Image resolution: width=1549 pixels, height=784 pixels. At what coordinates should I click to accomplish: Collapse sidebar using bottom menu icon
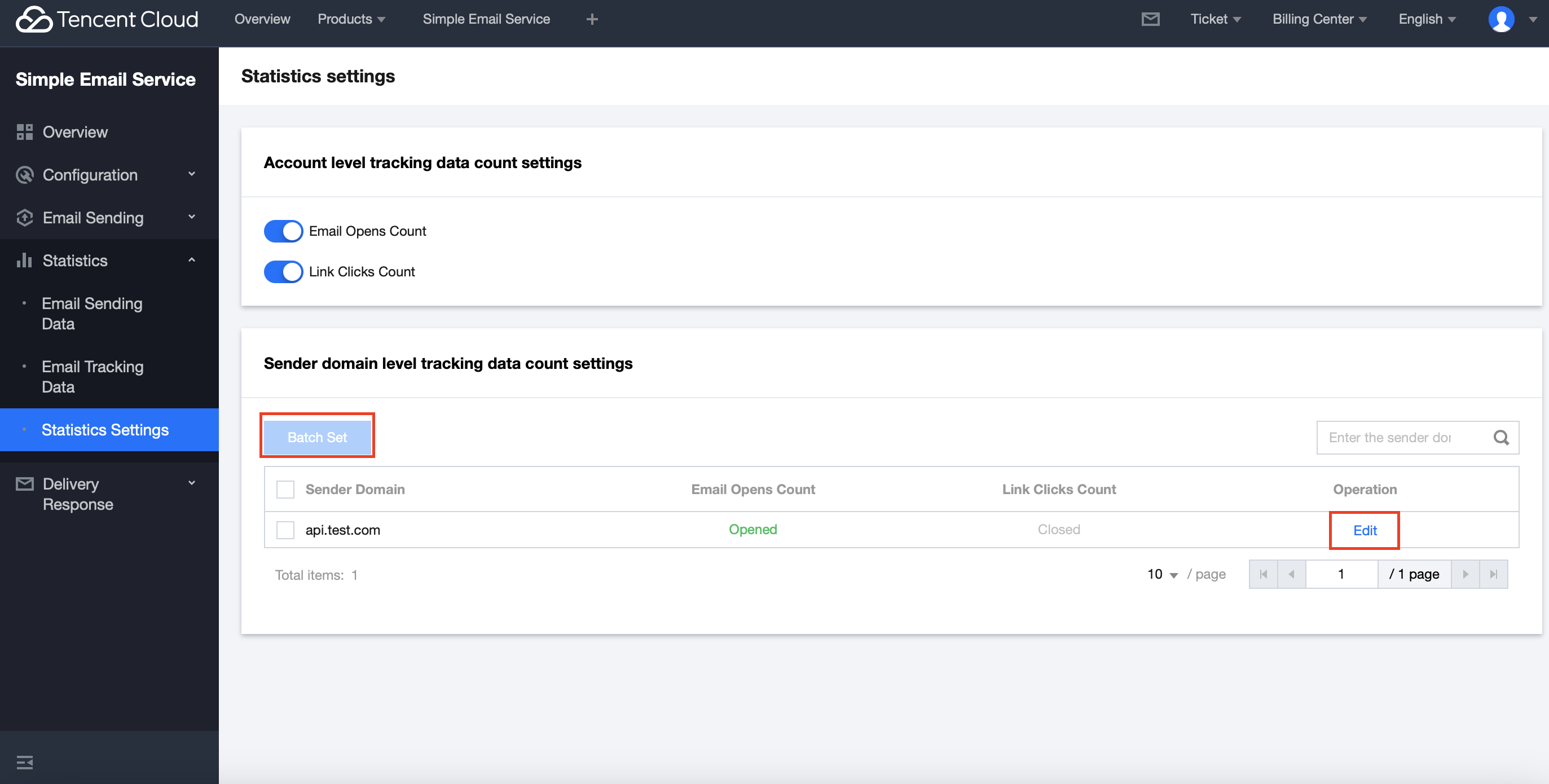pyautogui.click(x=25, y=763)
